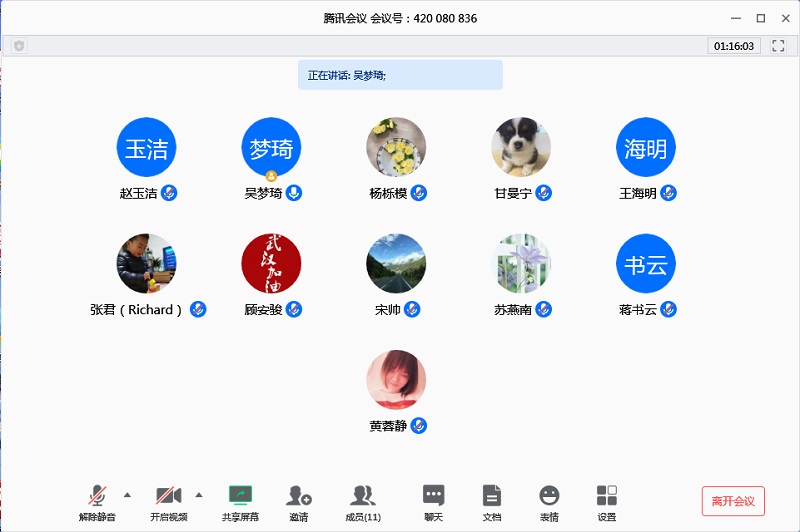Image resolution: width=800 pixels, height=532 pixels.
Task: Click the security shield icon at top left
Action: pyautogui.click(x=19, y=46)
